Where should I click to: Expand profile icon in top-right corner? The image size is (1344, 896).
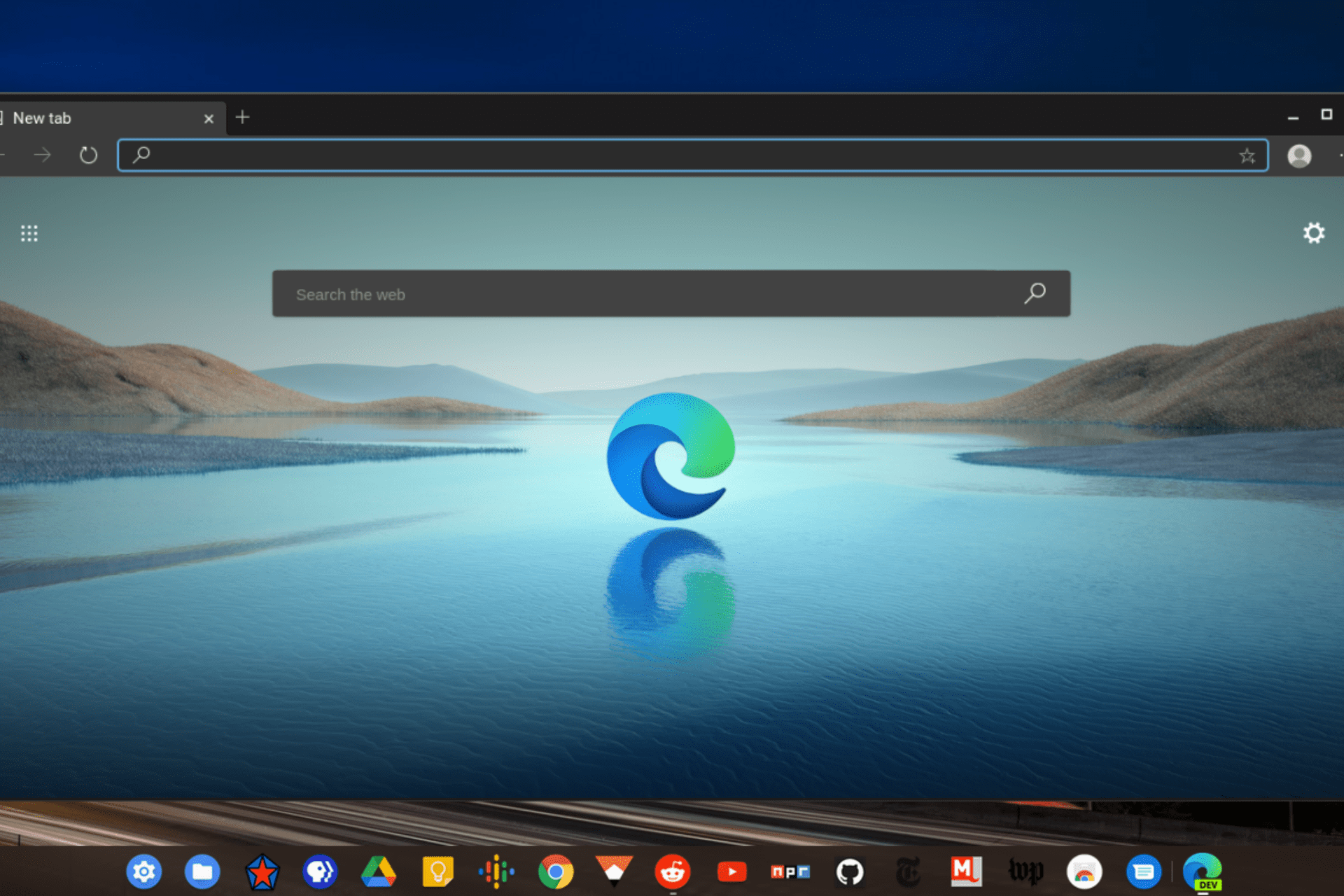[x=1298, y=153]
